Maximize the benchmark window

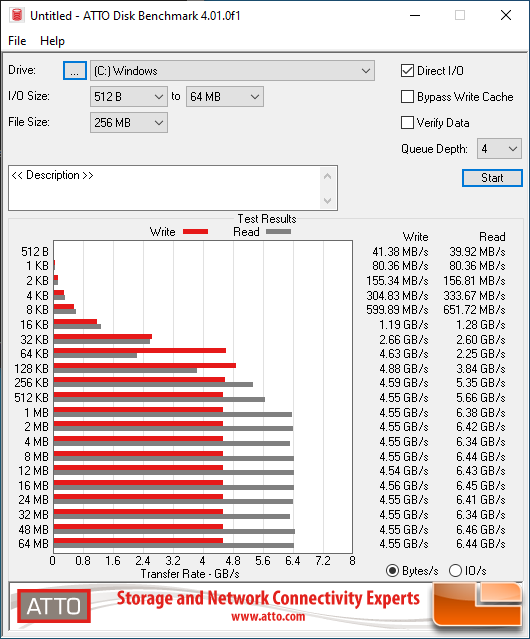click(460, 15)
